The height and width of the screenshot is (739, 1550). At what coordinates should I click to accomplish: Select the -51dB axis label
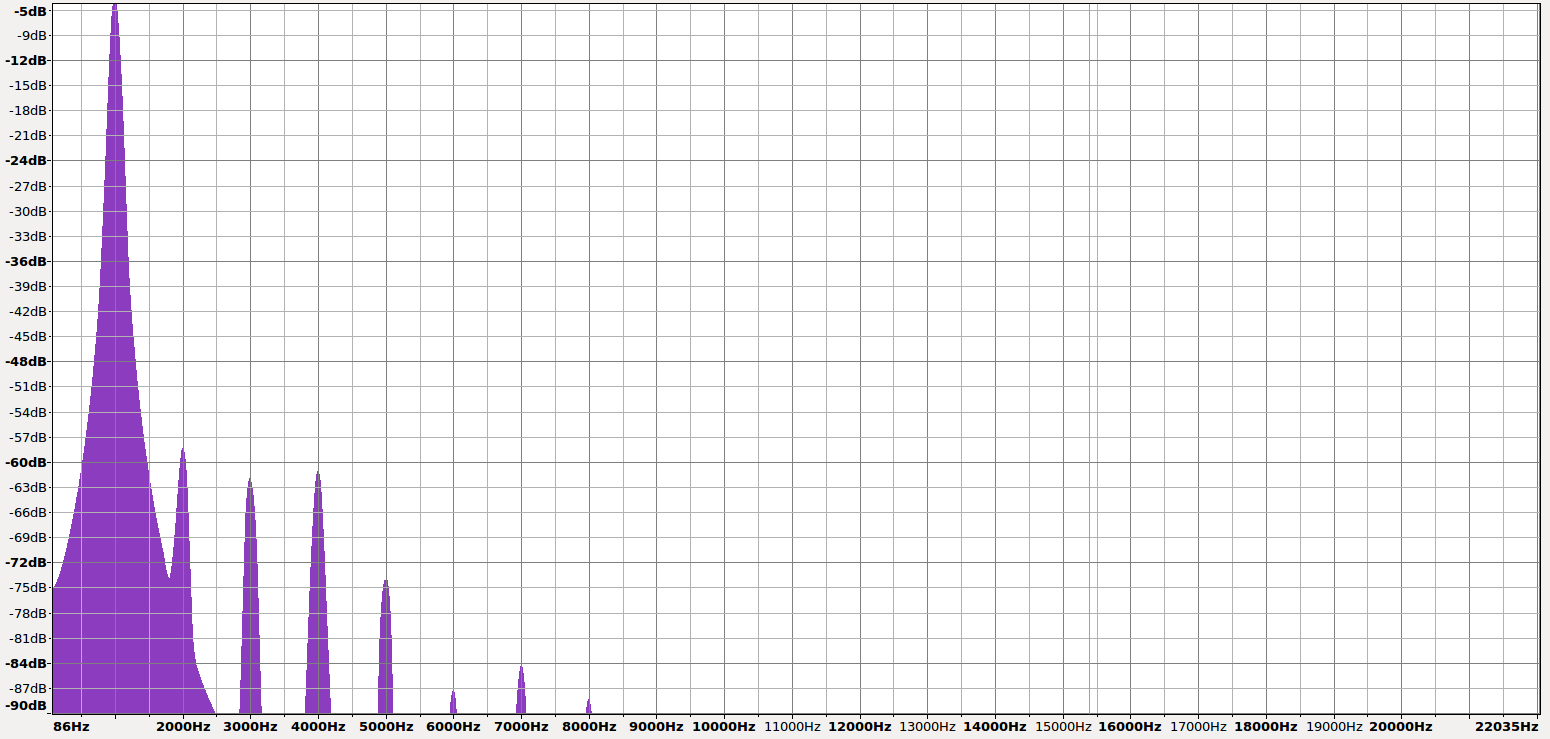pos(27,386)
